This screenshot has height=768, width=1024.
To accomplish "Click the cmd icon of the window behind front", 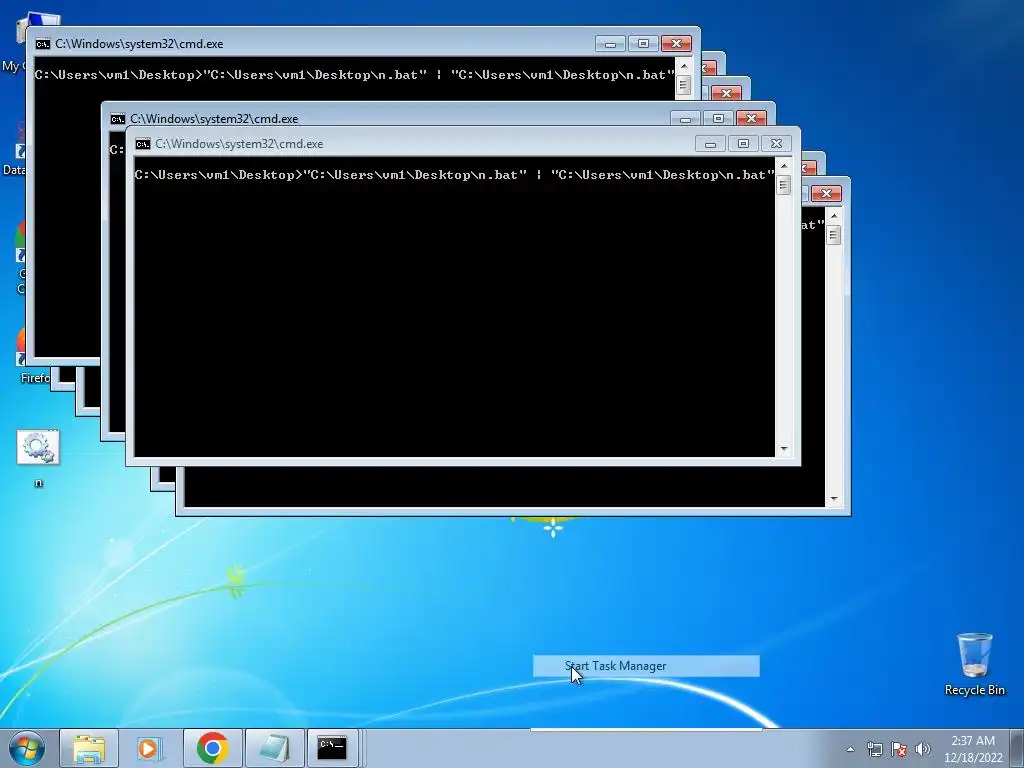I will click(118, 119).
